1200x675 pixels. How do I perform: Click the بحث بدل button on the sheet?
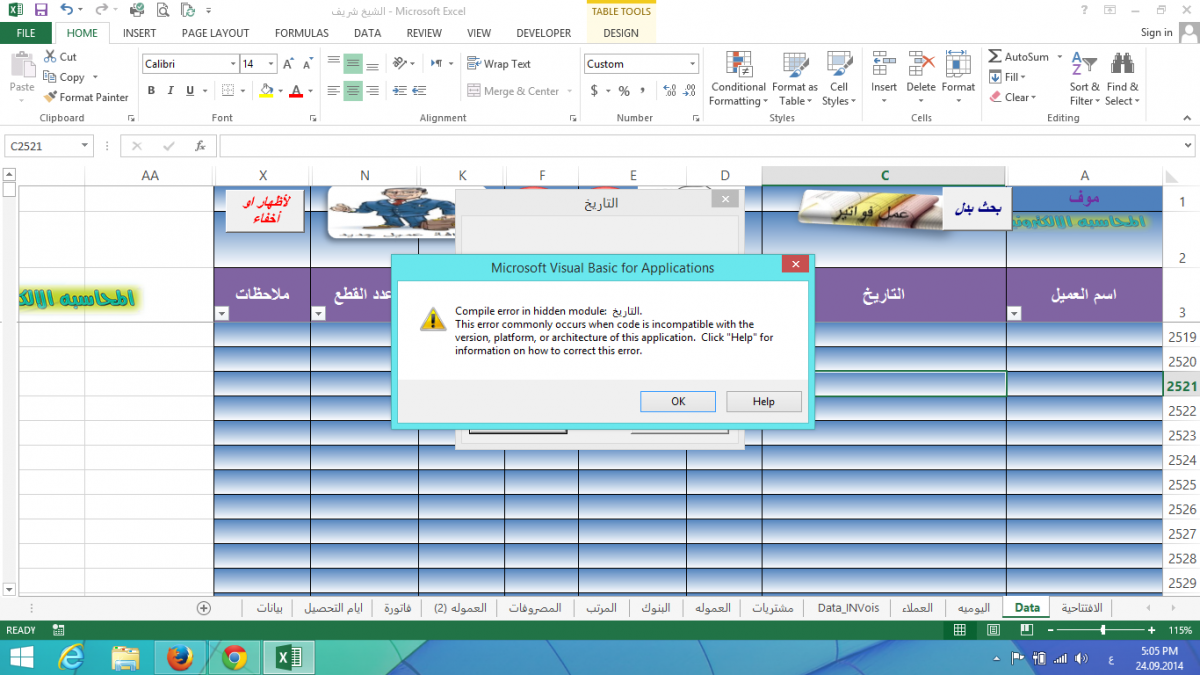(978, 209)
